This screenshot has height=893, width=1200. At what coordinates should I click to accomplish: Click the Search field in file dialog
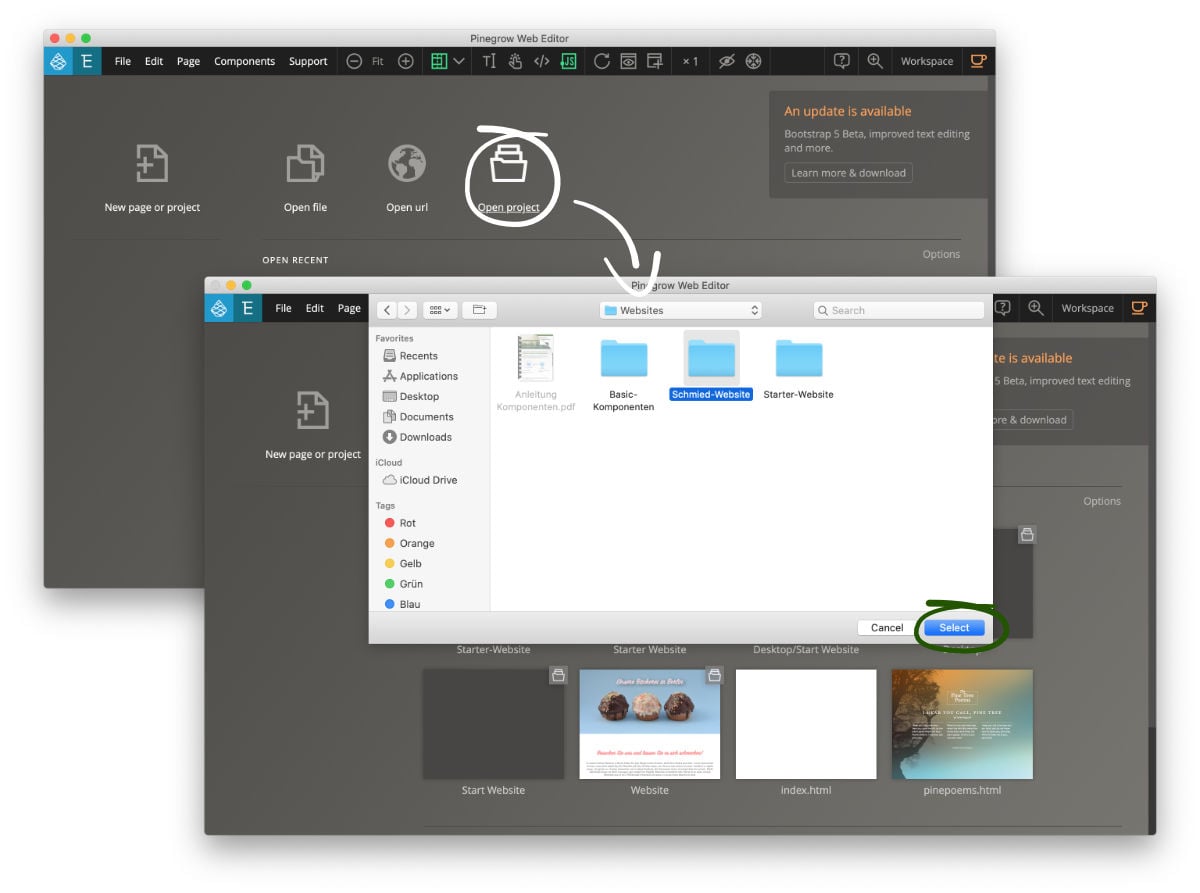tap(898, 310)
